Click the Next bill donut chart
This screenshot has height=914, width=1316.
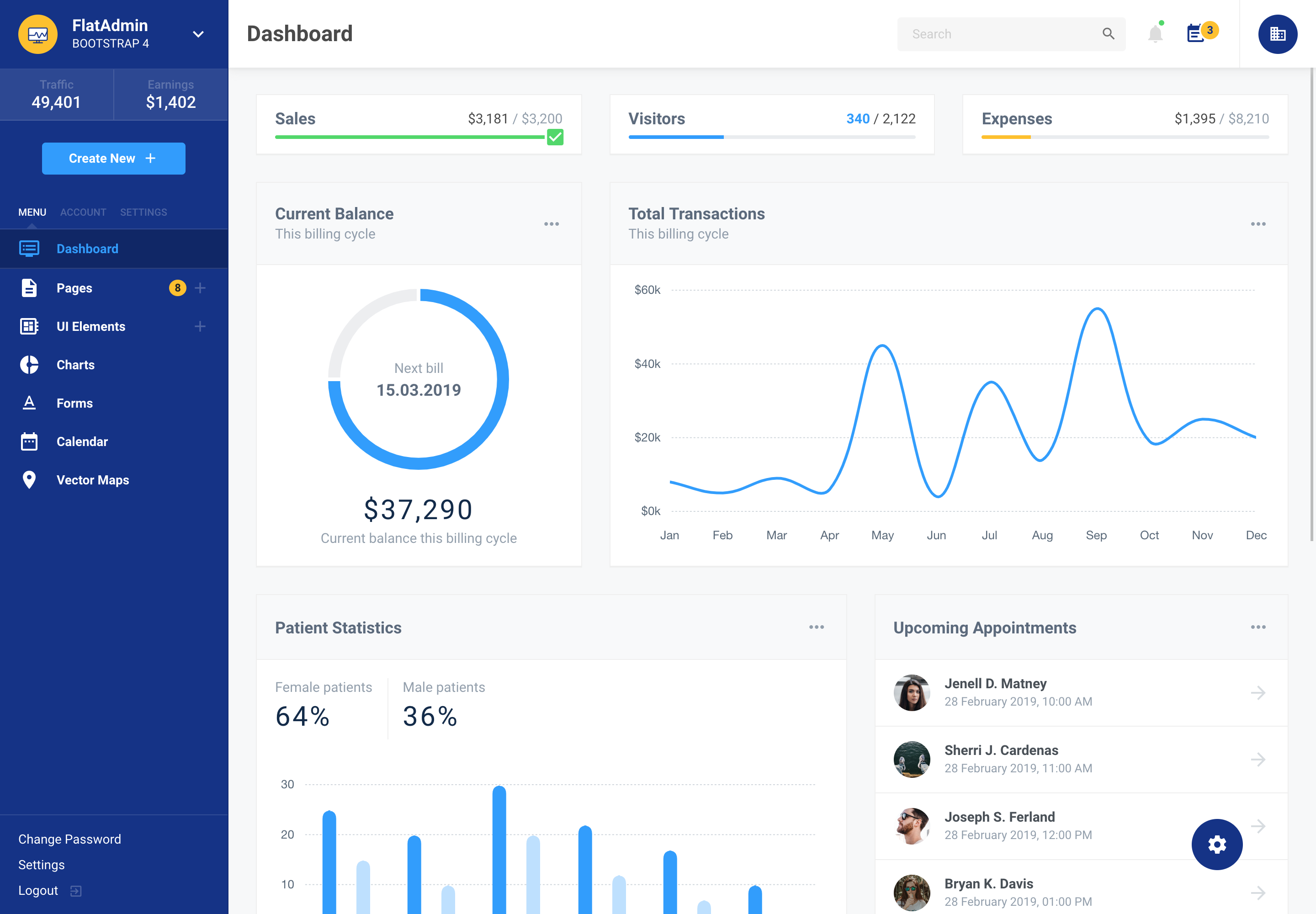(419, 379)
